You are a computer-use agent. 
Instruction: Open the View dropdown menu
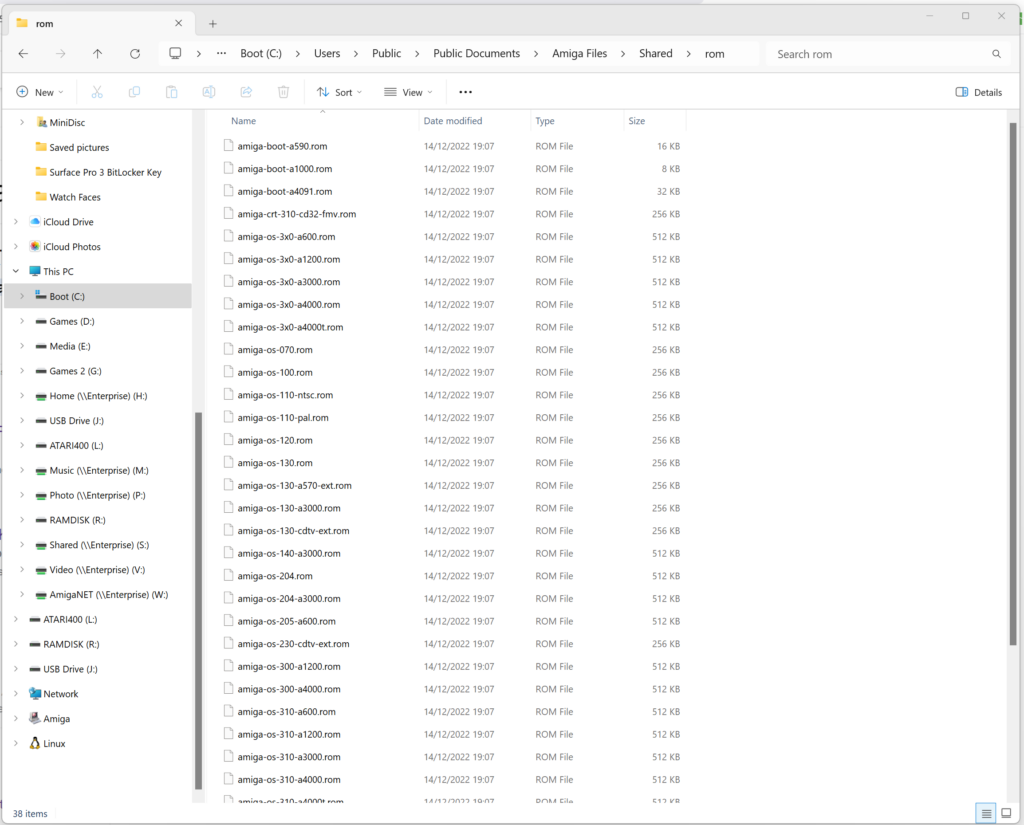point(408,92)
